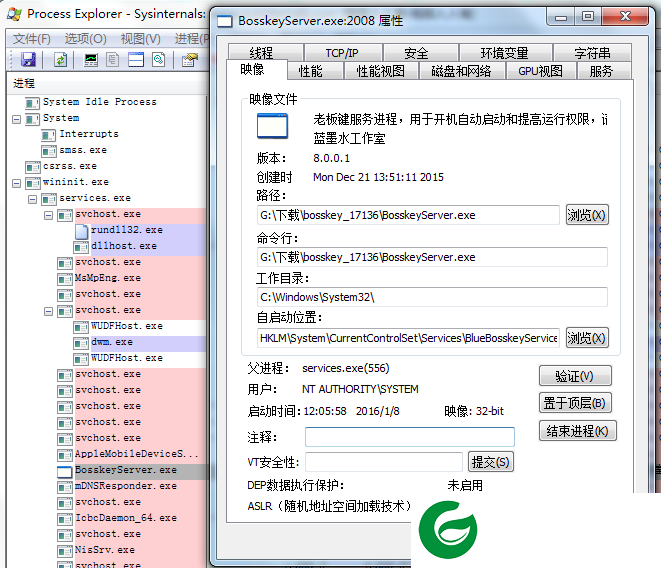Screen dimensions: 661x568
Task: Collapse the wininit.exe tree node
Action: pyautogui.click(x=16, y=183)
